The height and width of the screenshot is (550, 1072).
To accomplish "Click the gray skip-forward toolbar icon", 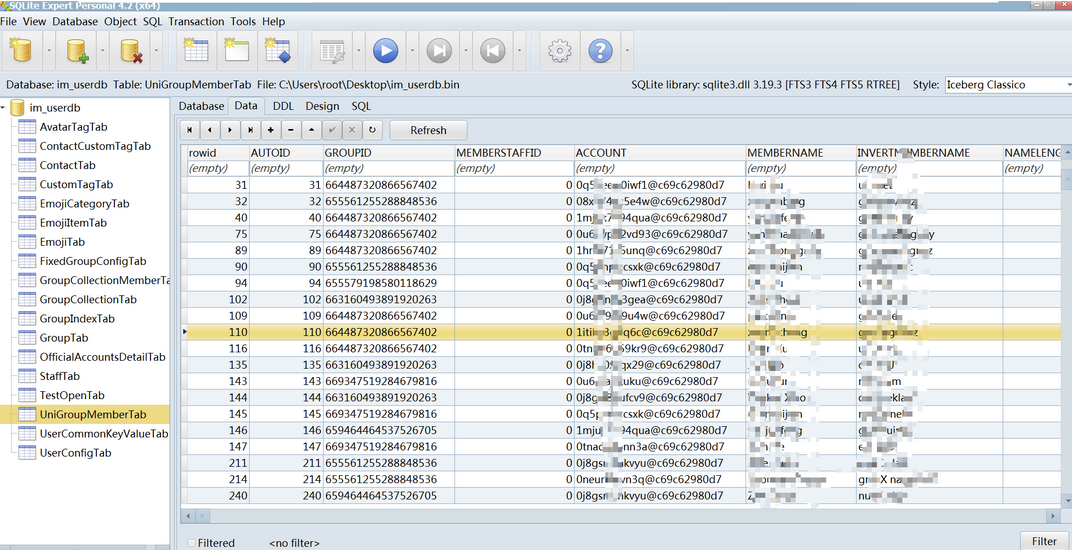I will (440, 51).
